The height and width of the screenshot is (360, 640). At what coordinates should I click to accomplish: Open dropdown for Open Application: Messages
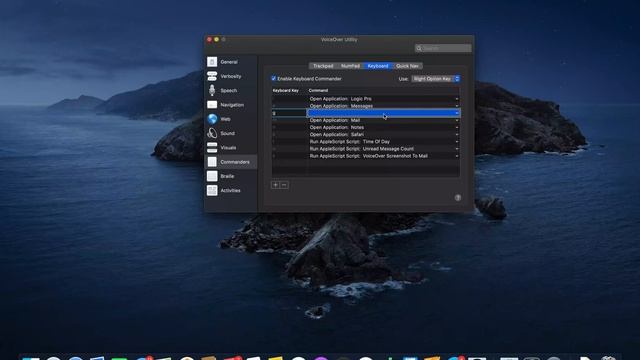coord(457,106)
